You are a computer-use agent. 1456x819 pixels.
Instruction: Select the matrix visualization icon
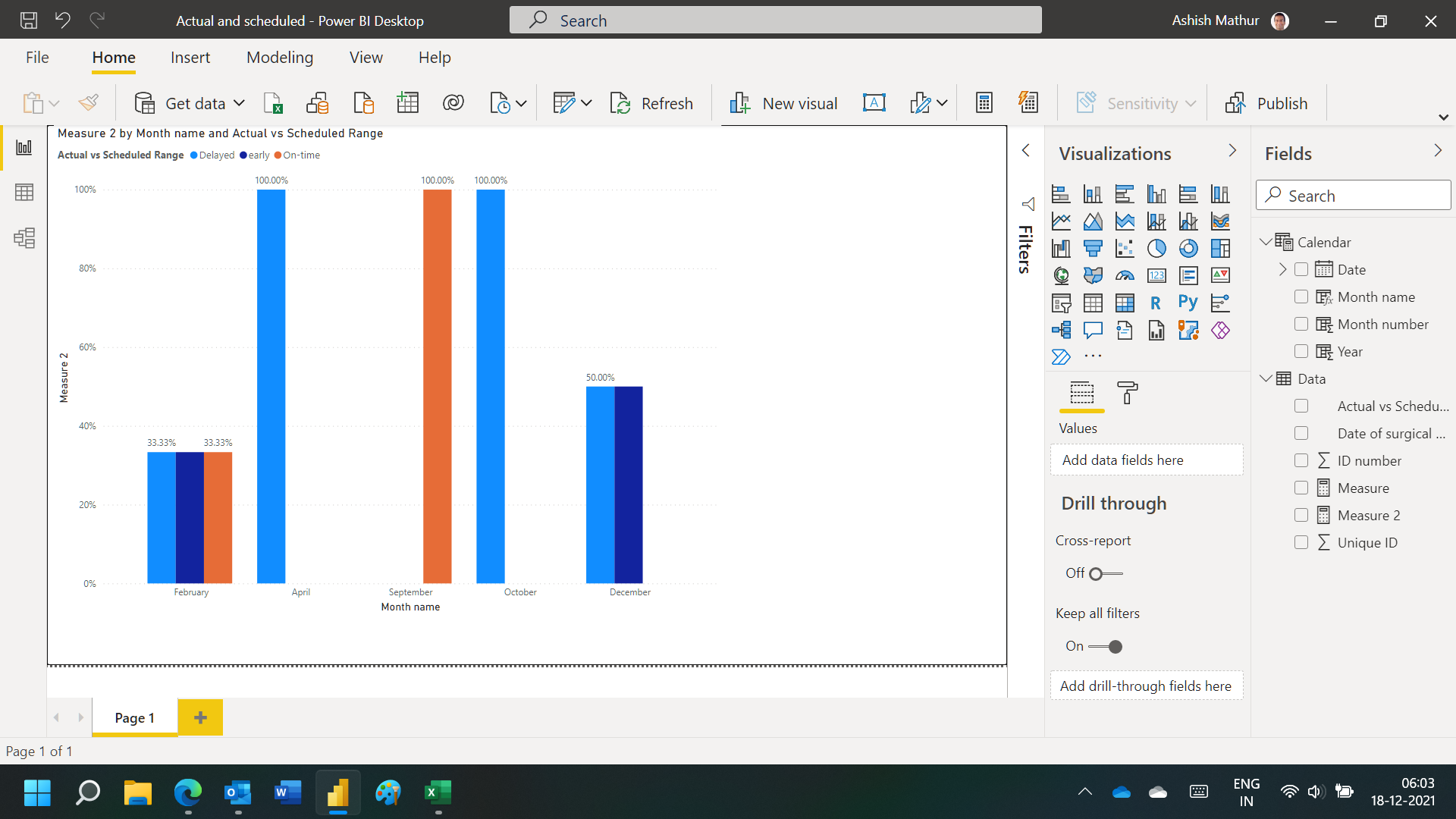click(x=1125, y=303)
